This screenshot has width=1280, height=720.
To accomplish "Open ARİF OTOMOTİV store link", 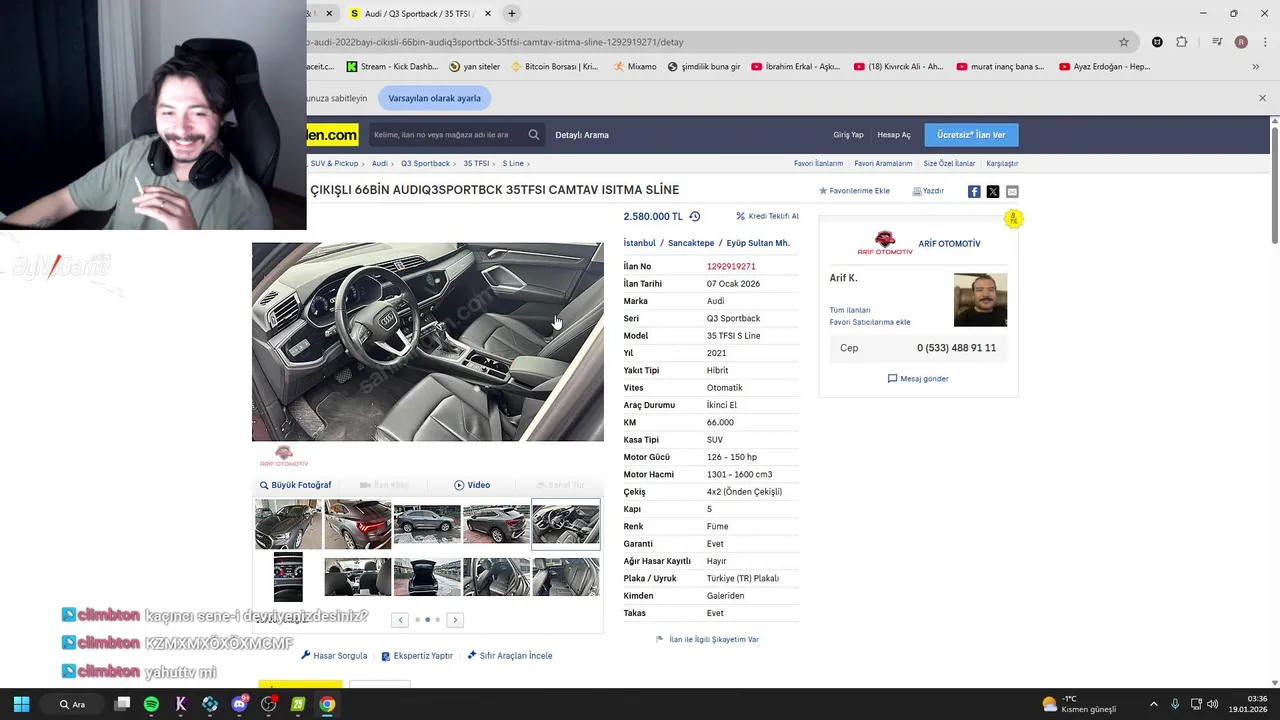I will (949, 244).
